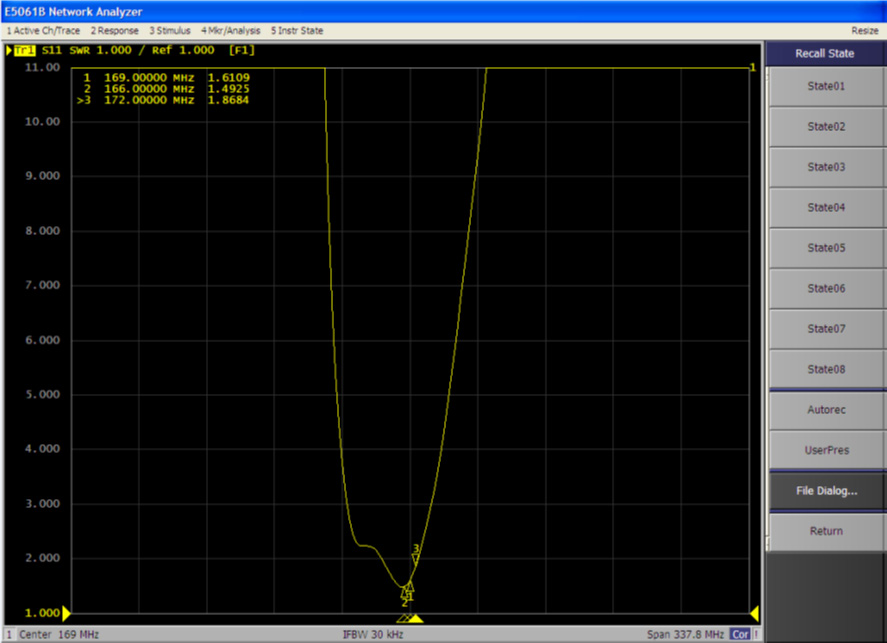The height and width of the screenshot is (643, 887).
Task: Click left reference level arrow marker
Action: pyautogui.click(x=68, y=612)
